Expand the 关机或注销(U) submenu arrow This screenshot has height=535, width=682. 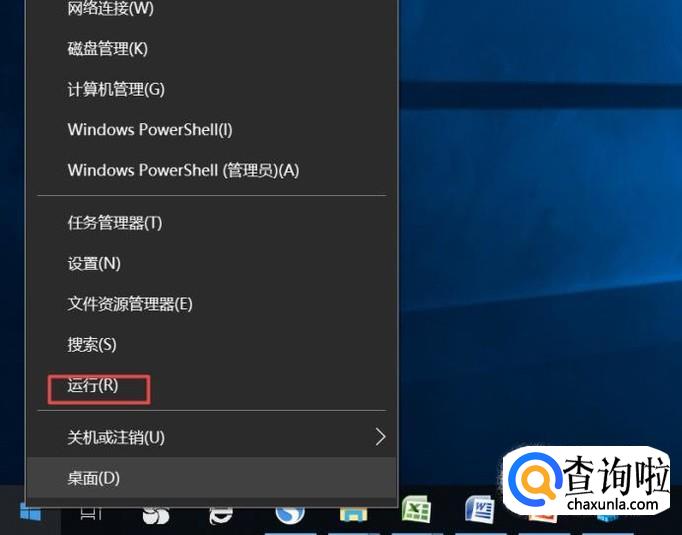380,437
